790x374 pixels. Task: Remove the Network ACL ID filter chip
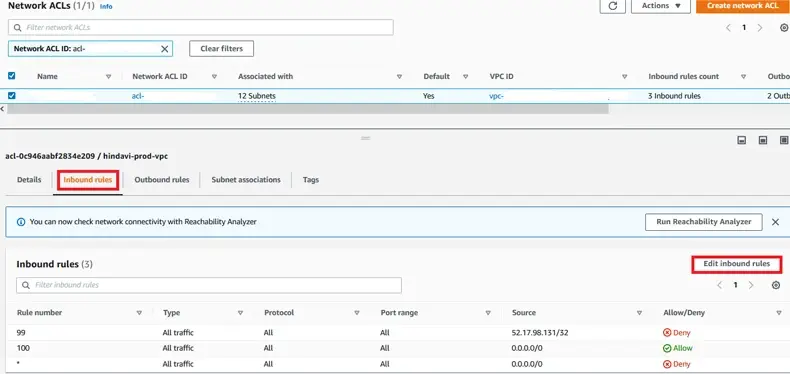[165, 49]
